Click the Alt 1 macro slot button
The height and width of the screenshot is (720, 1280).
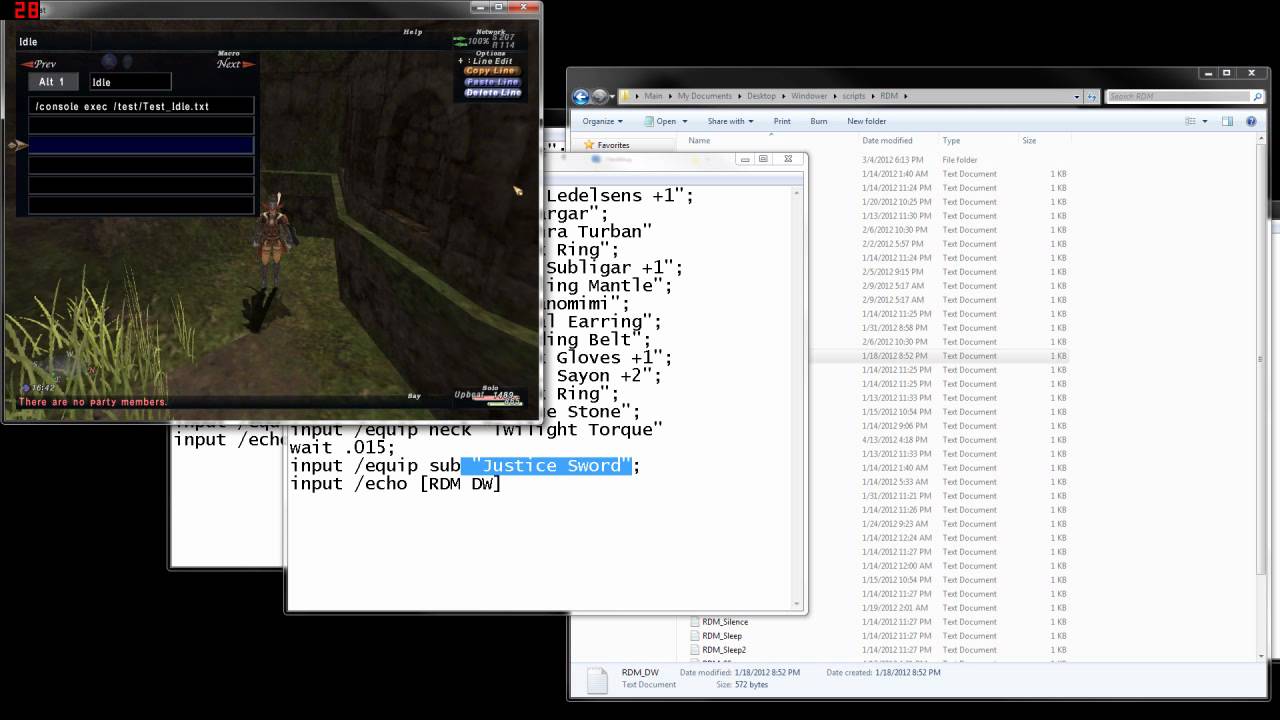(52, 82)
